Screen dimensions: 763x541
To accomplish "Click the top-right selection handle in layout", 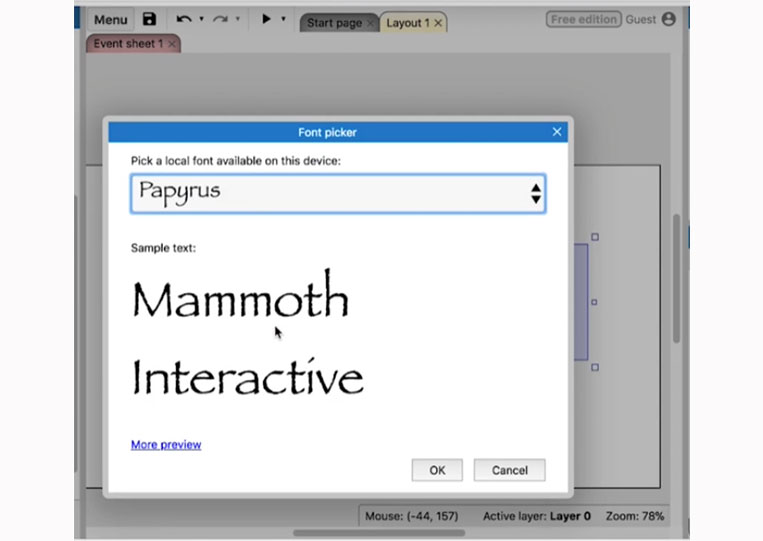I will (595, 237).
